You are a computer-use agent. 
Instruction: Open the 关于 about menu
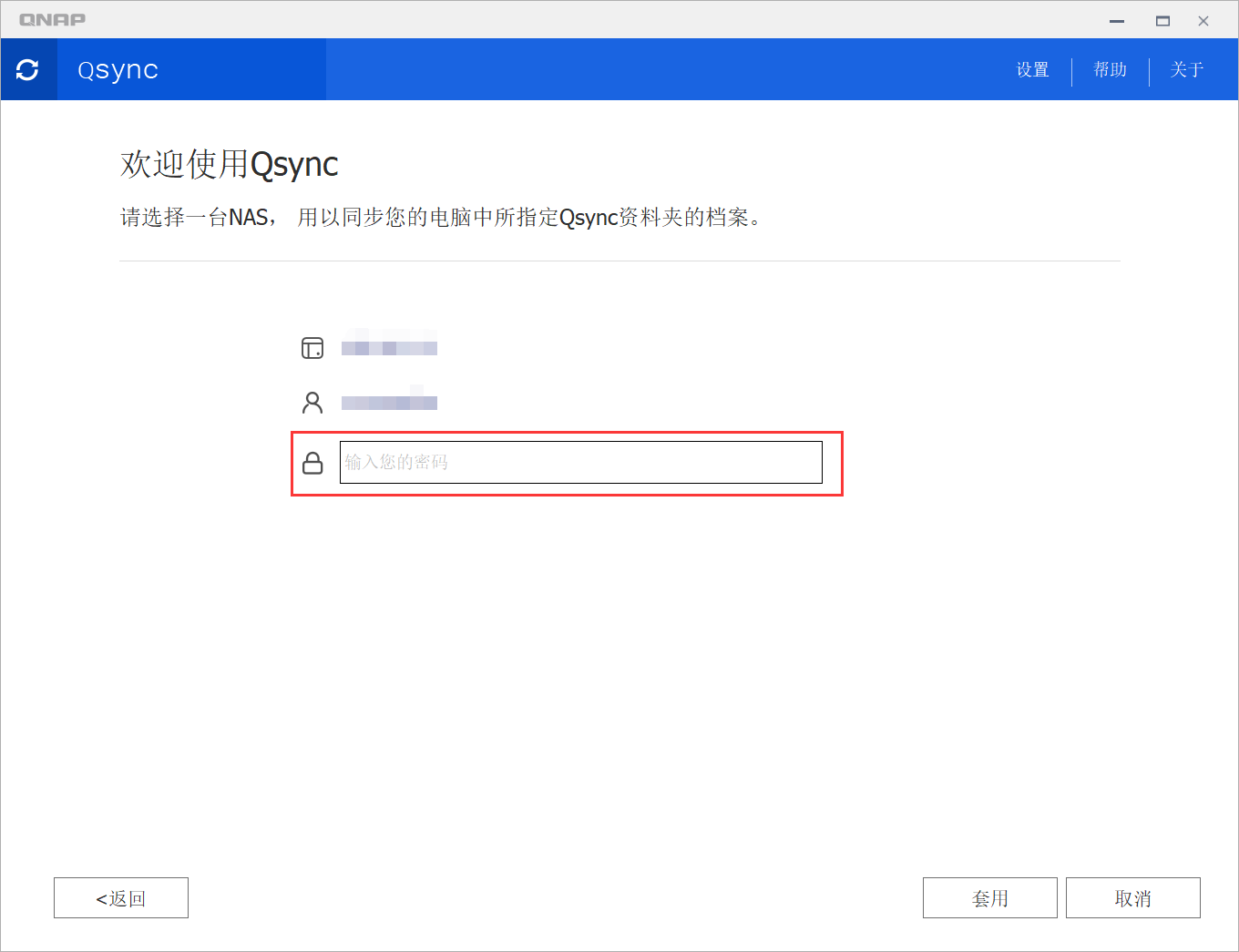(x=1186, y=70)
